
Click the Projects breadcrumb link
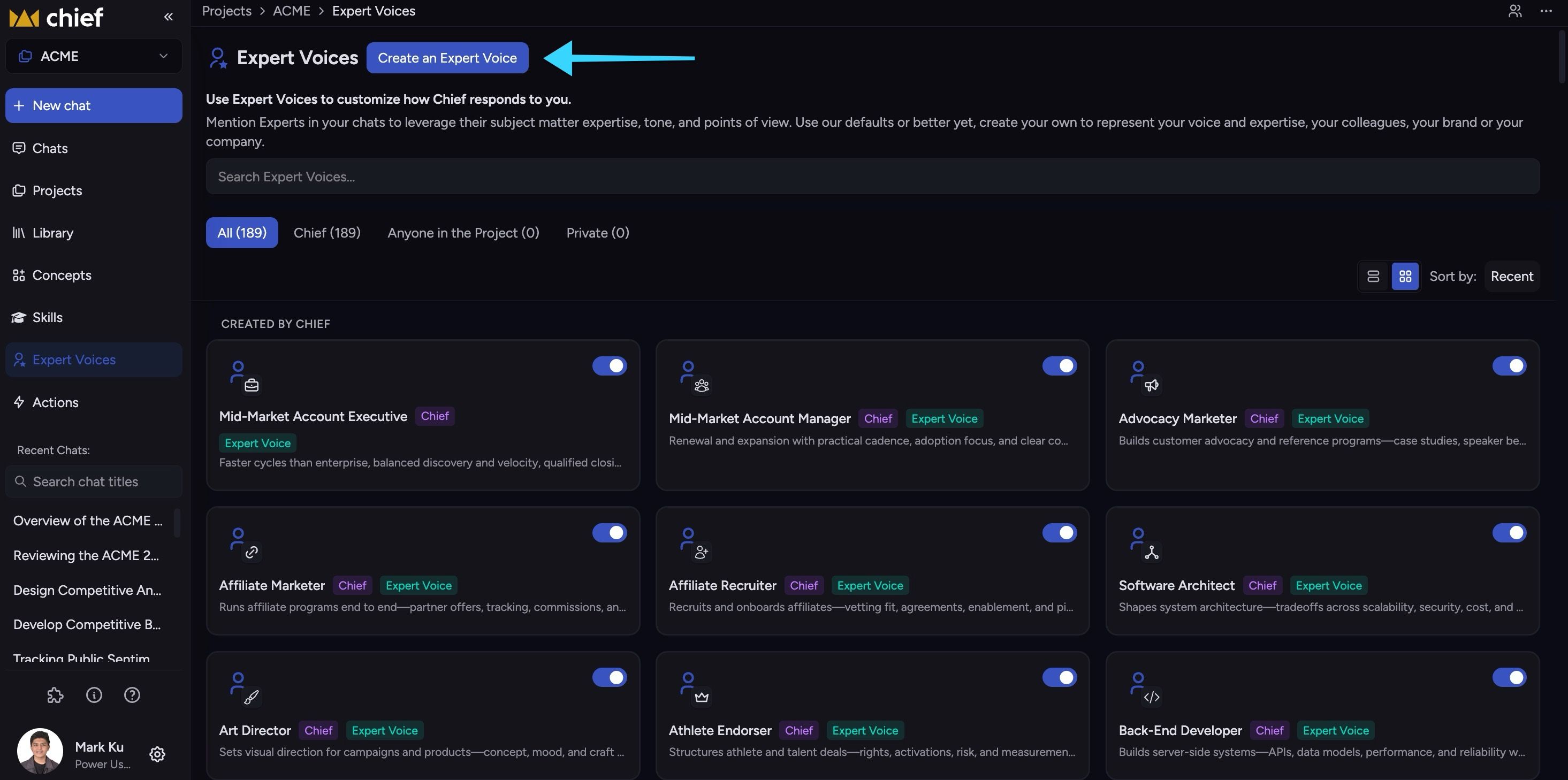pyautogui.click(x=226, y=11)
